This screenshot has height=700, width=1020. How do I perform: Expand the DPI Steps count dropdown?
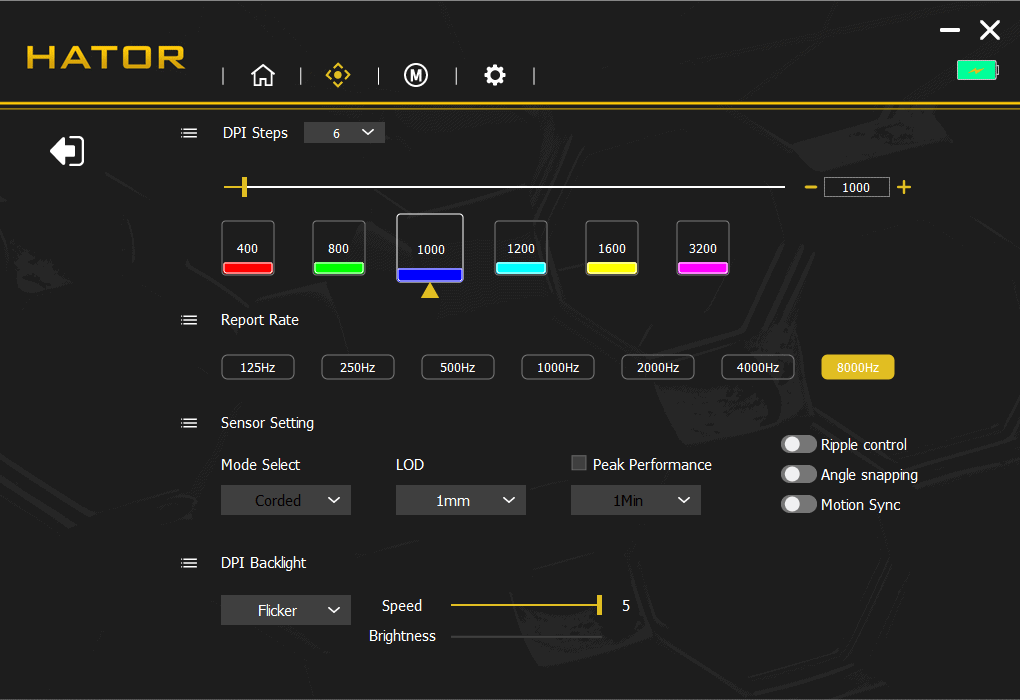(344, 133)
